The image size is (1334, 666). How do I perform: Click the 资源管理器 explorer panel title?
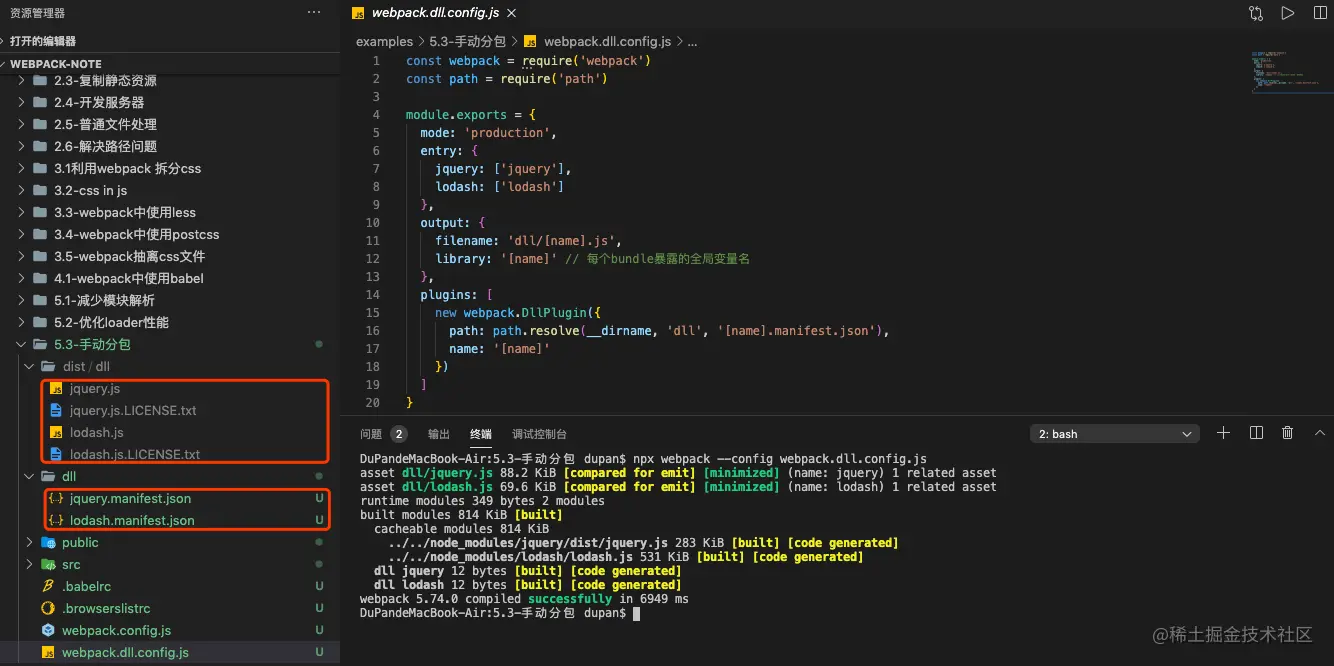point(38,13)
